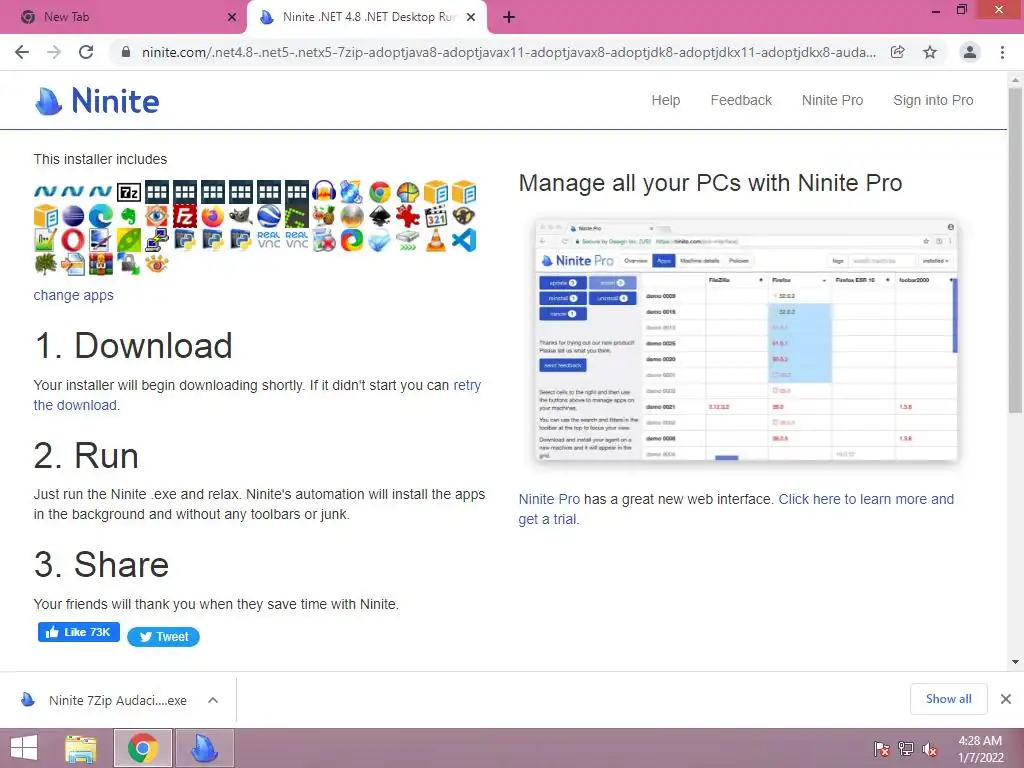Click the Tweet button
The height and width of the screenshot is (768, 1024).
163,637
